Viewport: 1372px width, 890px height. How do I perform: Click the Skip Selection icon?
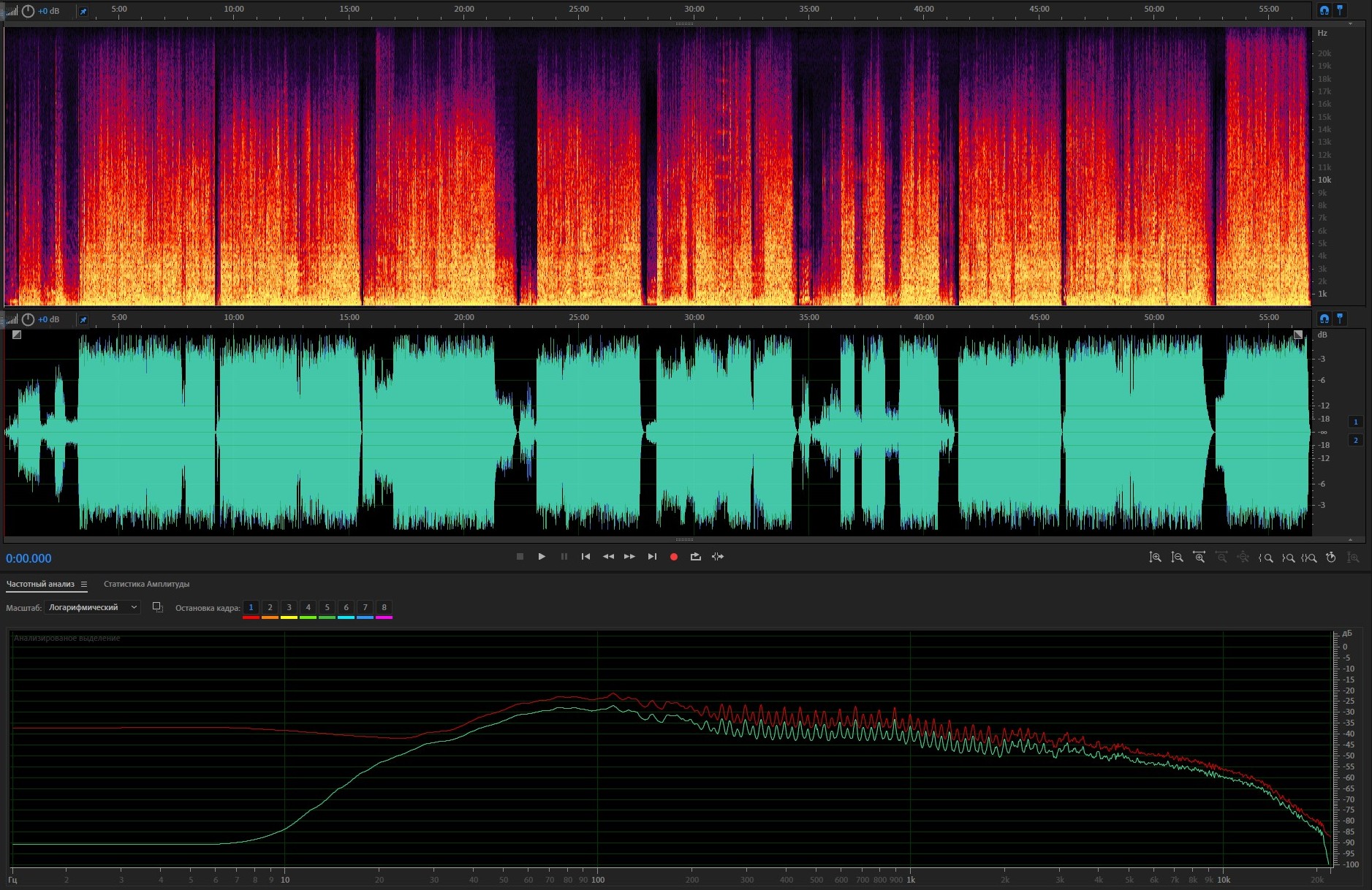coord(718,557)
